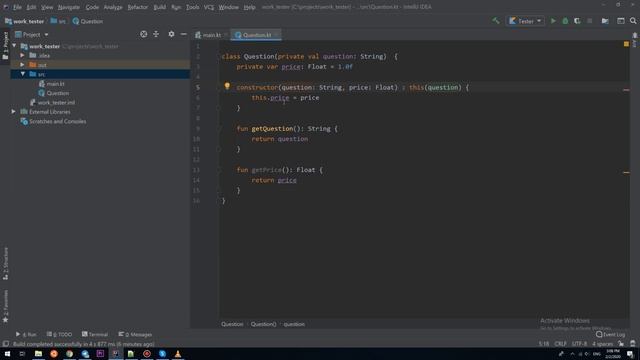Click the Build Project hammer icon
Image resolution: width=640 pixels, height=360 pixels.
click(x=496, y=21)
